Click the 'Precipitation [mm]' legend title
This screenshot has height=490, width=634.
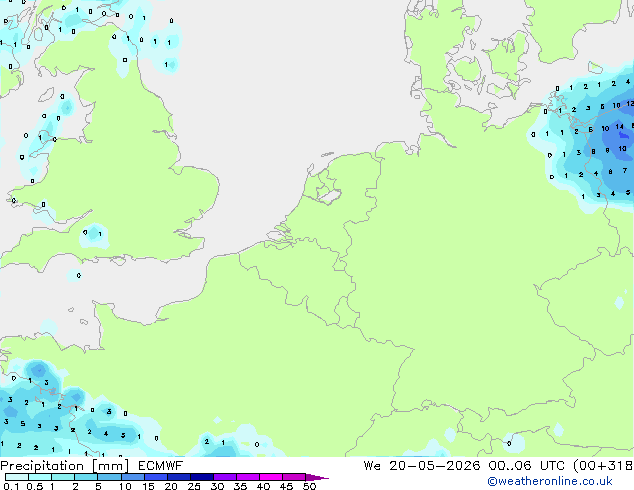64,466
